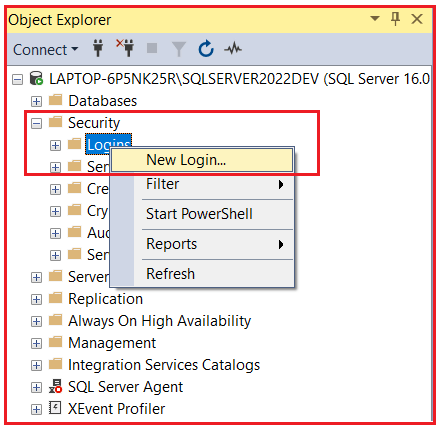Screen dimensions: 440x426
Task: Select the Replication folder label
Action: (105, 299)
